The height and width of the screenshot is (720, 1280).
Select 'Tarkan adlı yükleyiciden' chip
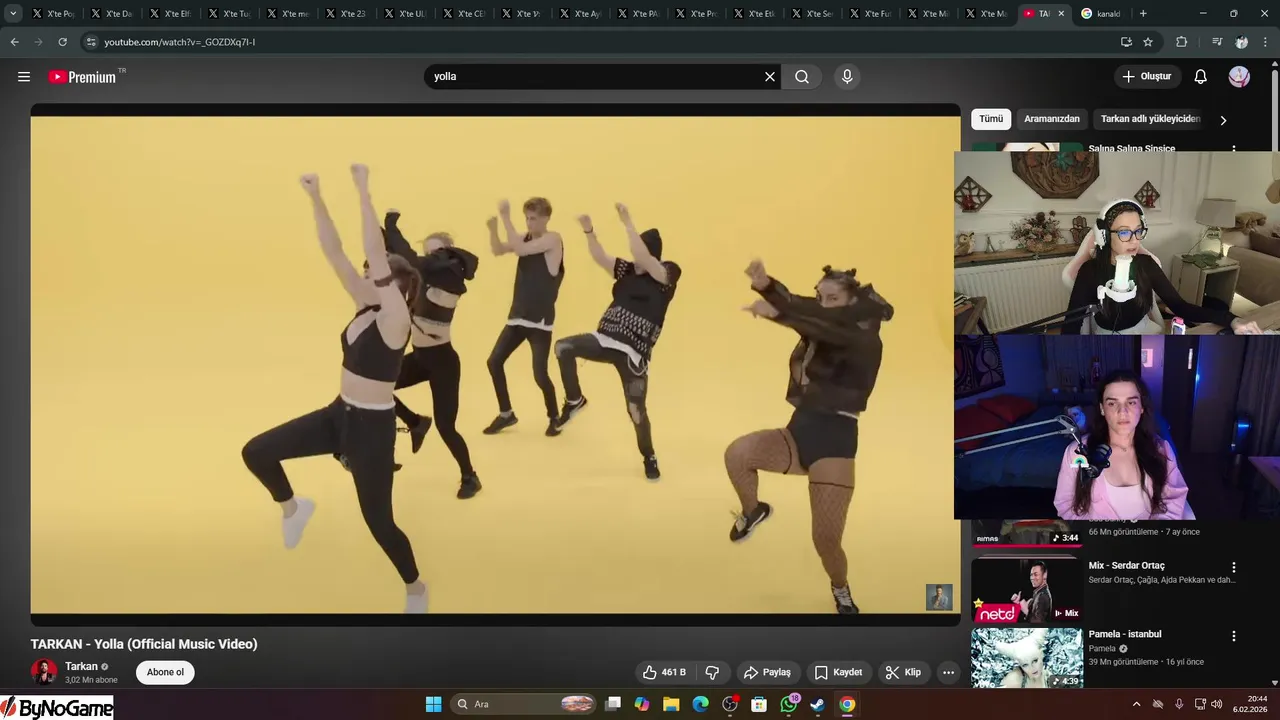tap(1150, 119)
